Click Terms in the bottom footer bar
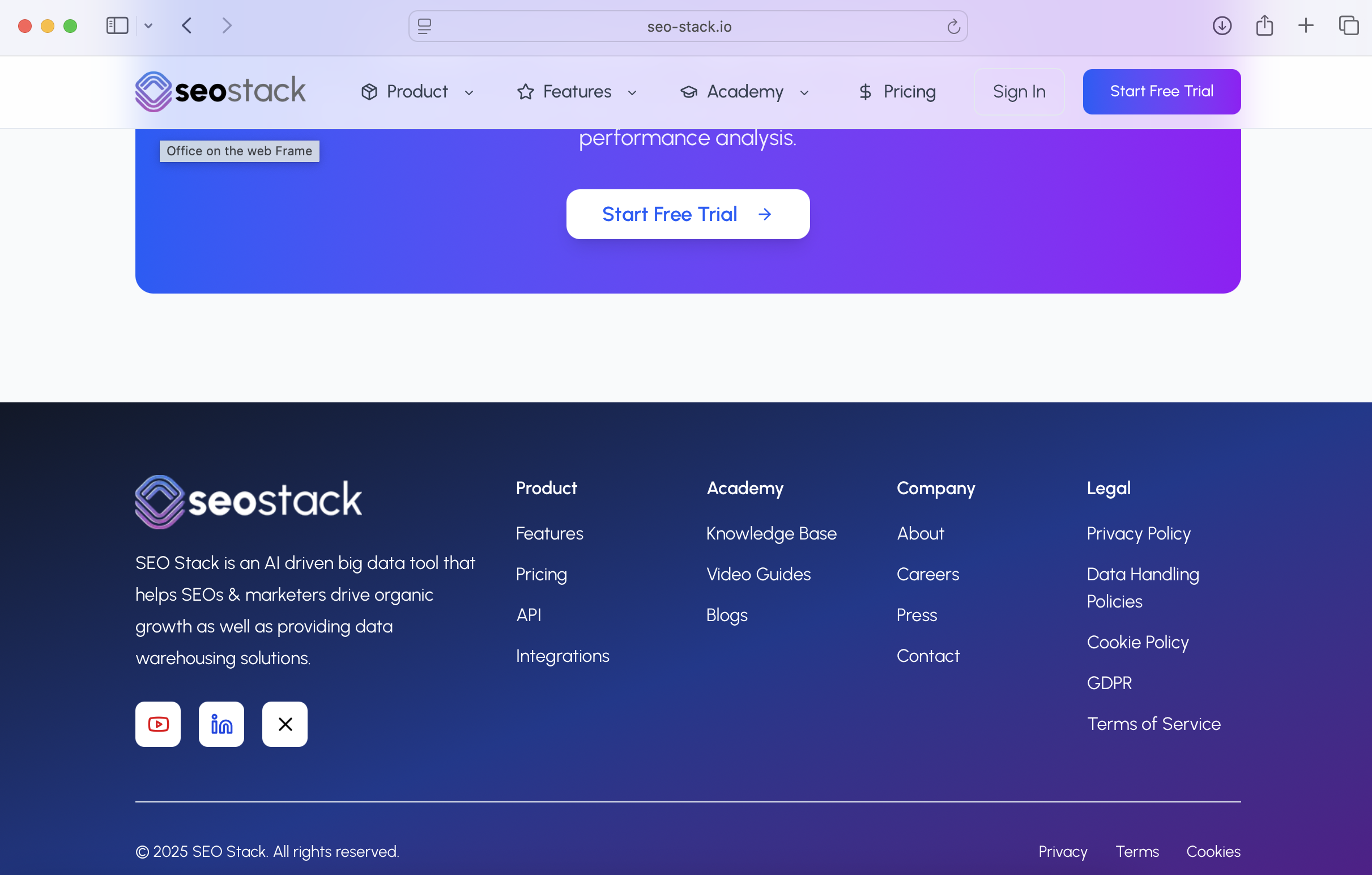This screenshot has width=1372, height=875. point(1137,851)
